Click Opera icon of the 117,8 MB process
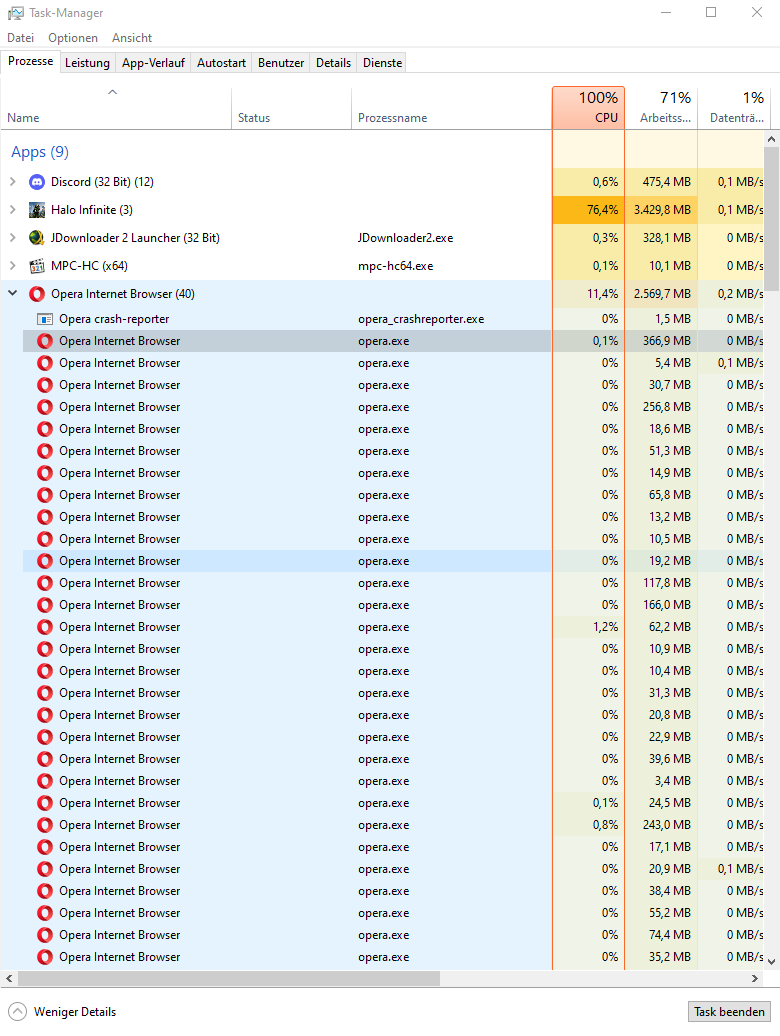 pos(45,583)
